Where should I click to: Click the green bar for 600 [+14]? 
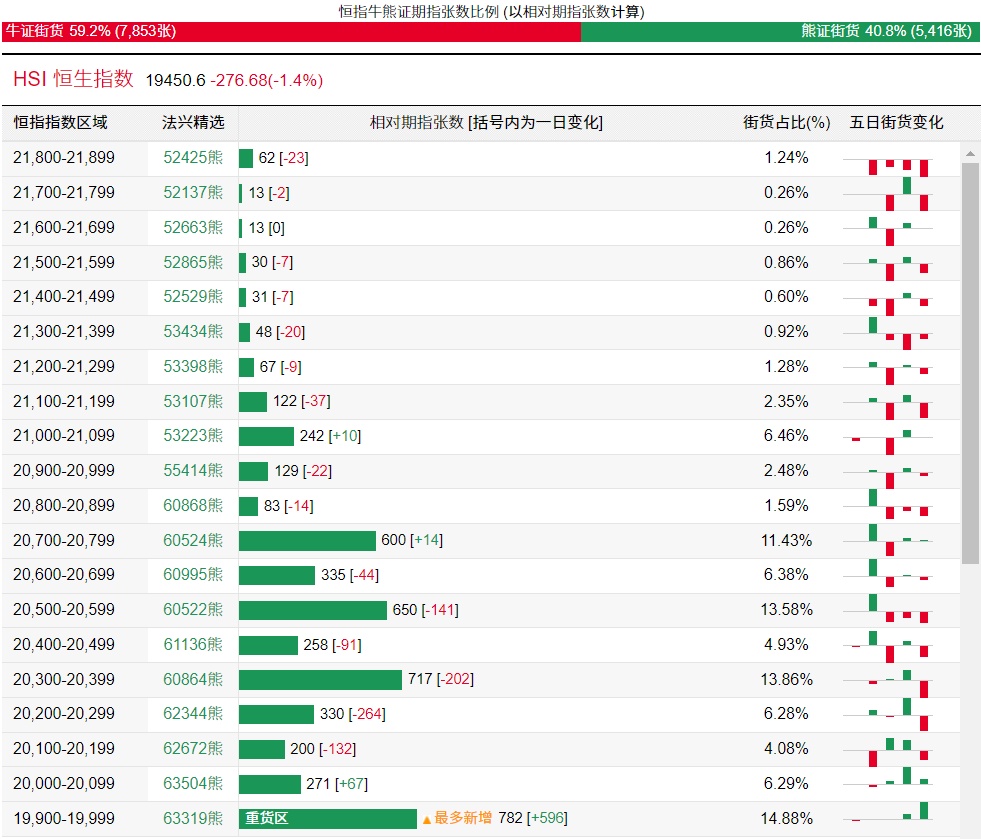tap(307, 541)
